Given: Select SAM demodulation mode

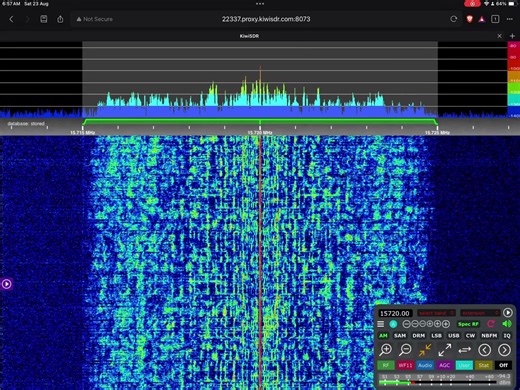Looking at the screenshot, I should pyautogui.click(x=400, y=336).
